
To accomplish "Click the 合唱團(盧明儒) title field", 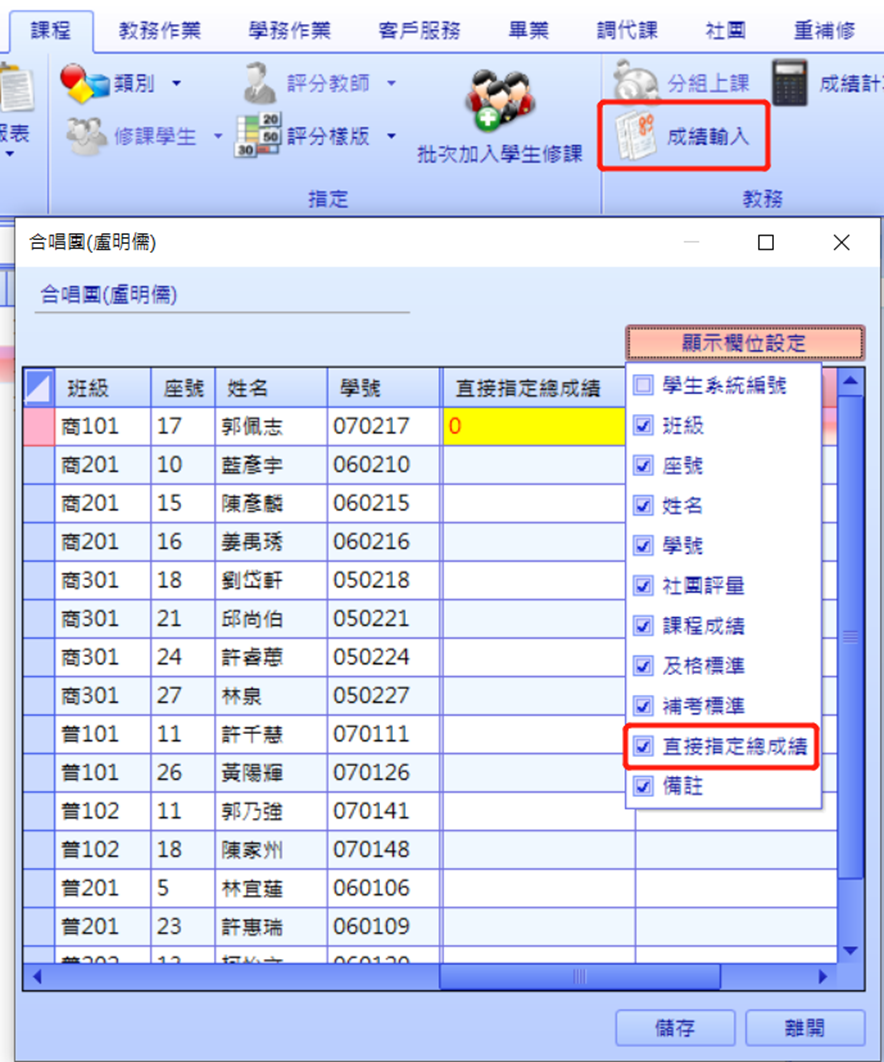I will pos(222,295).
